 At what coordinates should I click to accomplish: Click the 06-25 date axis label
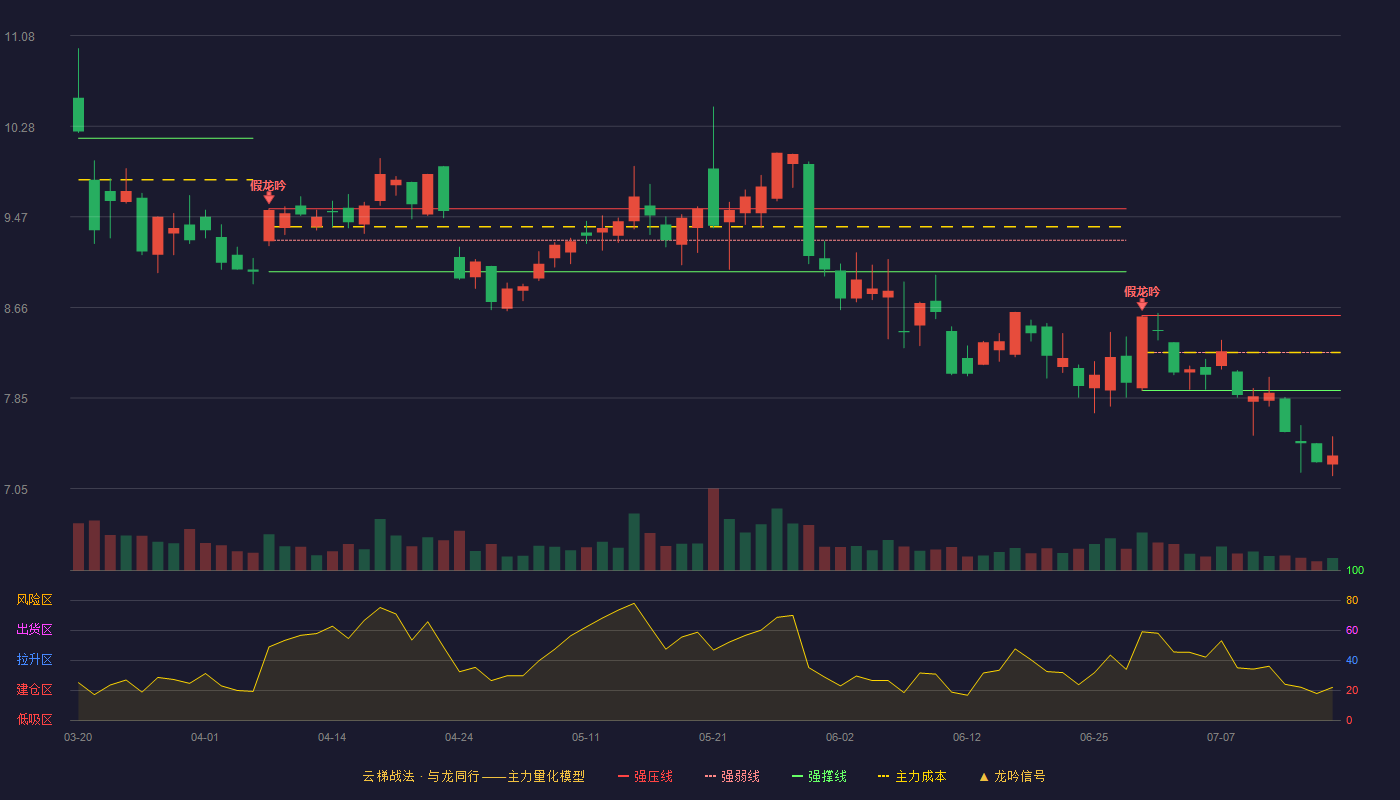point(1094,737)
